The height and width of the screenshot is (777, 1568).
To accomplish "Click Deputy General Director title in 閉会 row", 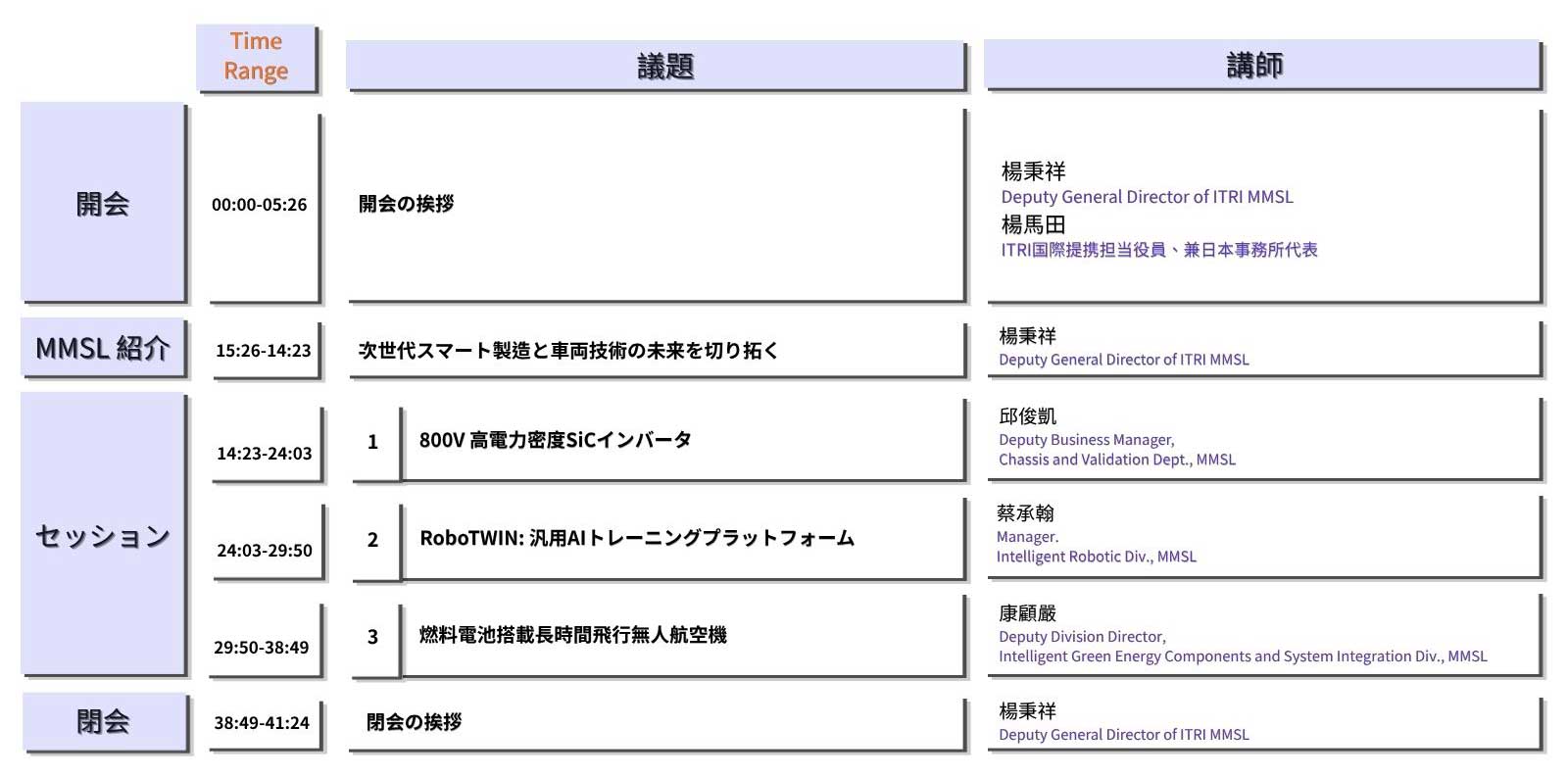I will pyautogui.click(x=1124, y=735).
